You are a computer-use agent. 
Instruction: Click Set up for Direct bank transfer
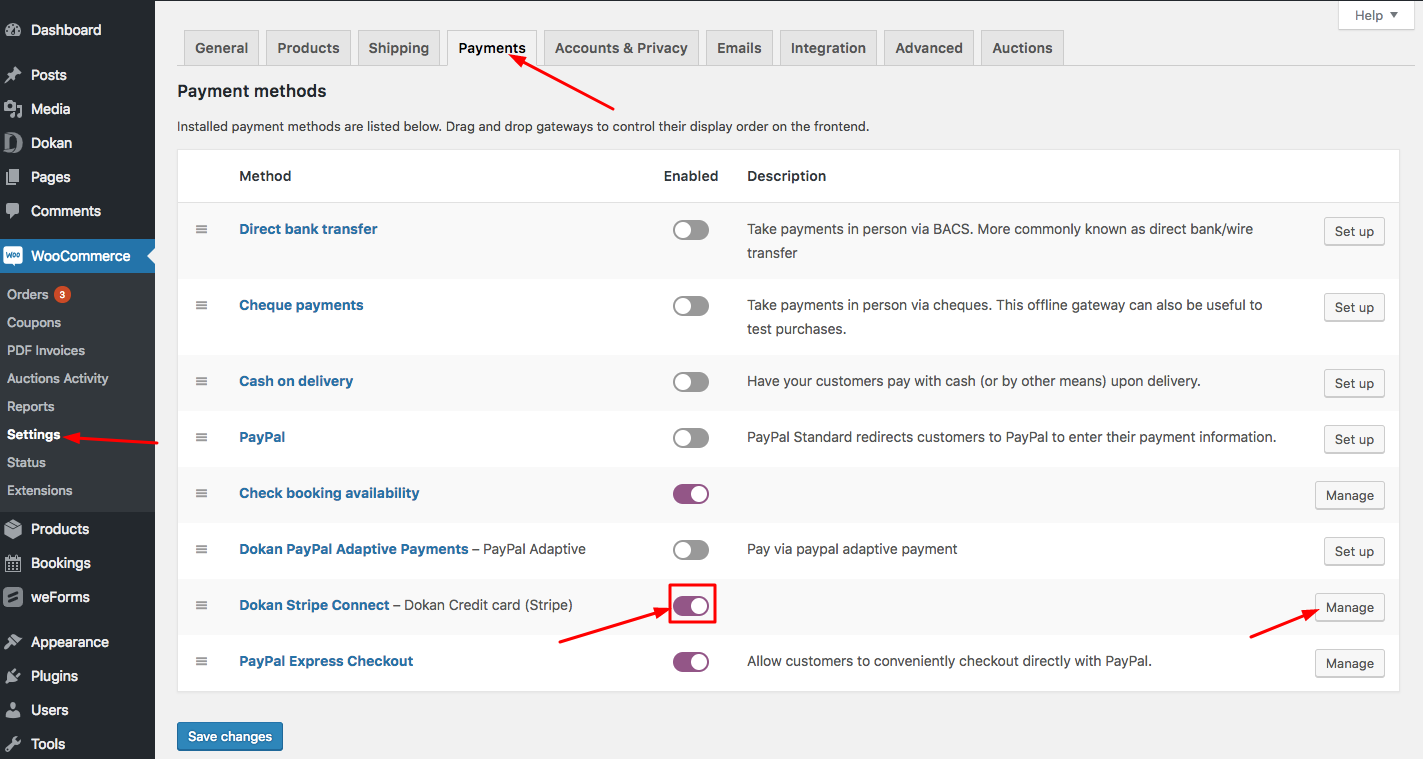[x=1354, y=231]
